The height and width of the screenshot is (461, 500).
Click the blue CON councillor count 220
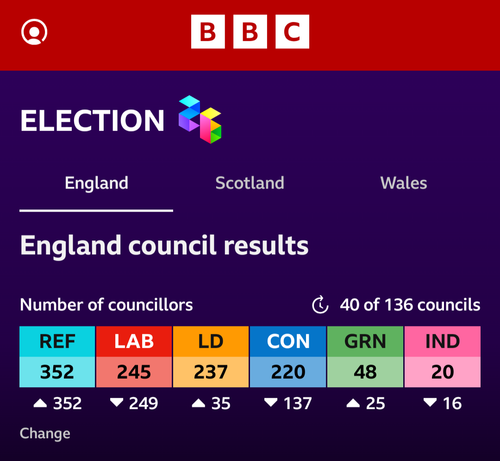(288, 372)
